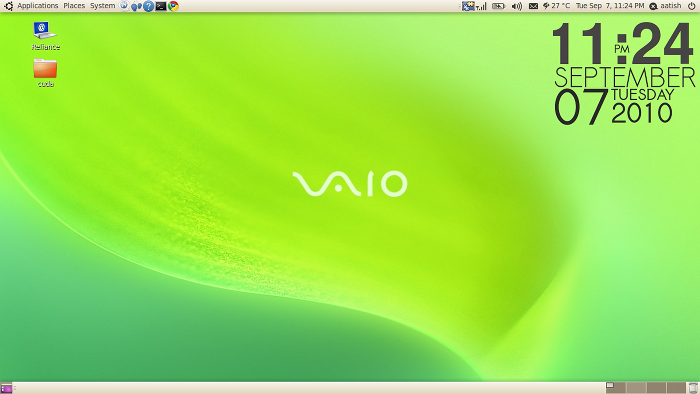Open the System menu
This screenshot has height=394, width=700.
(x=102, y=6)
